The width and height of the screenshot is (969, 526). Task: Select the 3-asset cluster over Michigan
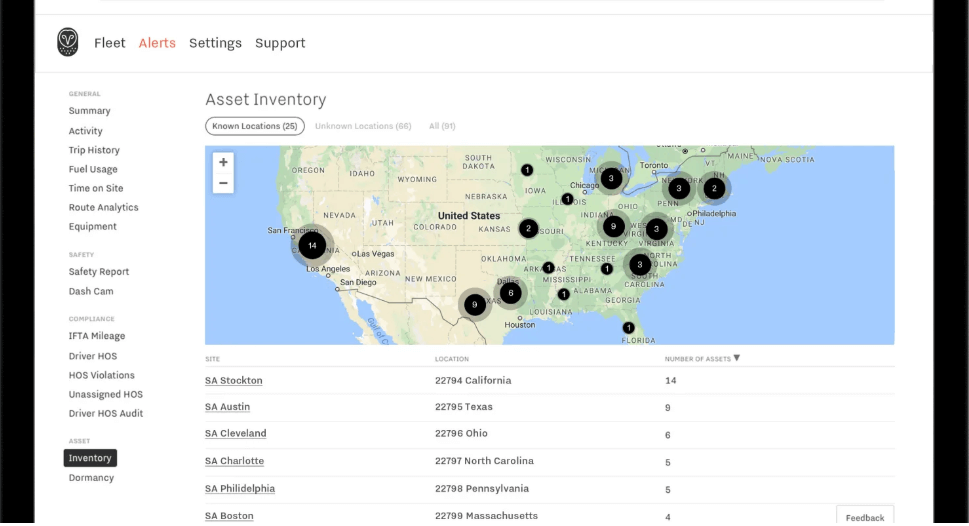click(611, 179)
